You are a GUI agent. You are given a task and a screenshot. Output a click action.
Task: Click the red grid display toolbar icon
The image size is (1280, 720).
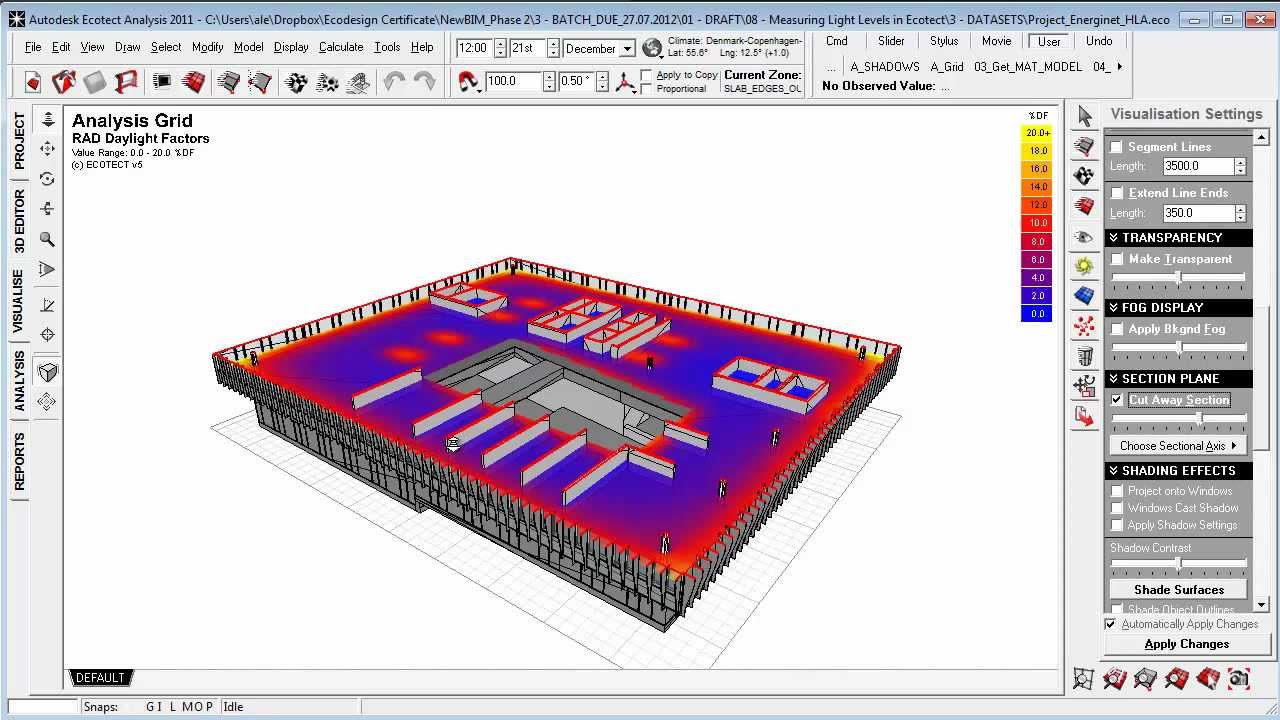click(193, 82)
